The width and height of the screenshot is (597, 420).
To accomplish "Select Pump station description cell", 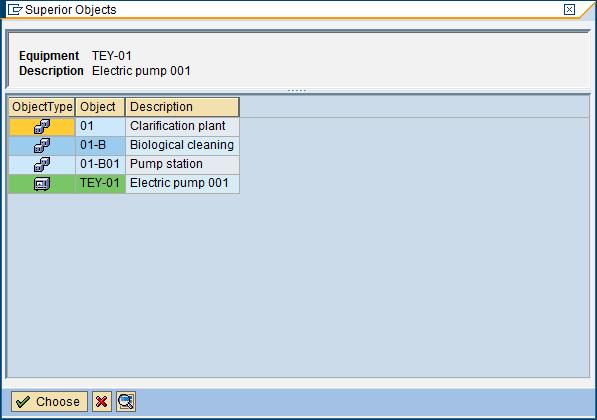I will (182, 165).
